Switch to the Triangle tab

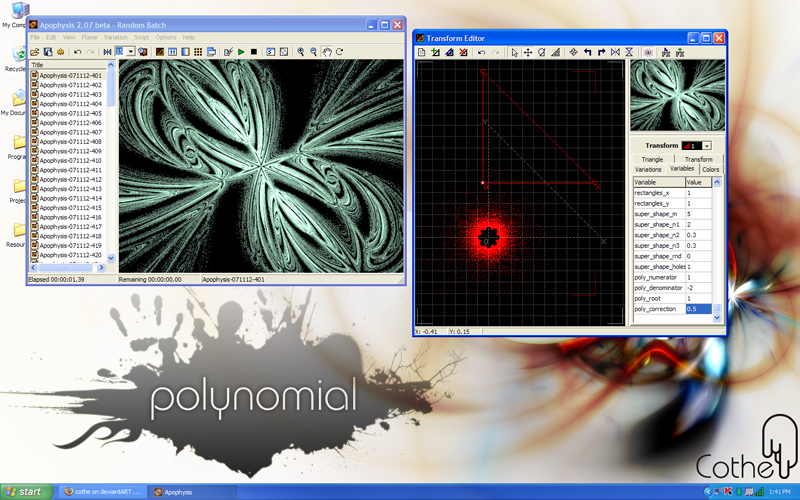(x=652, y=159)
